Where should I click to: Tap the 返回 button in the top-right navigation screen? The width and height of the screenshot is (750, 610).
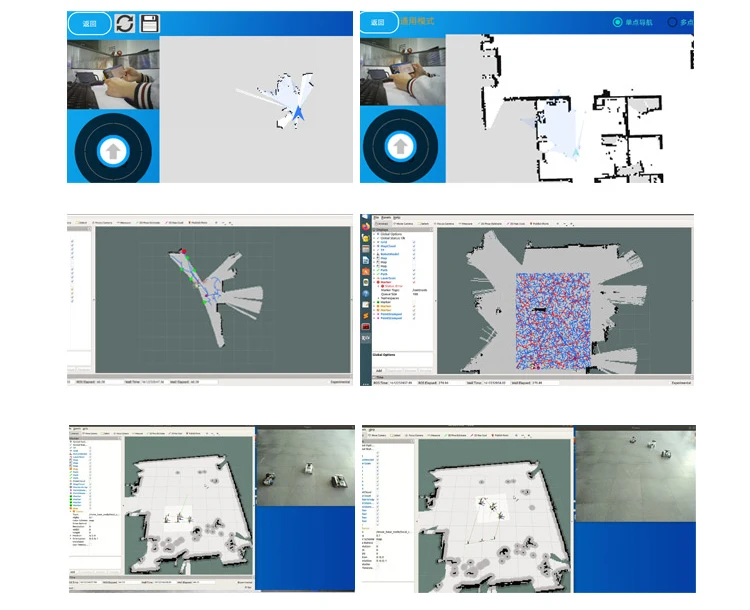coord(378,22)
